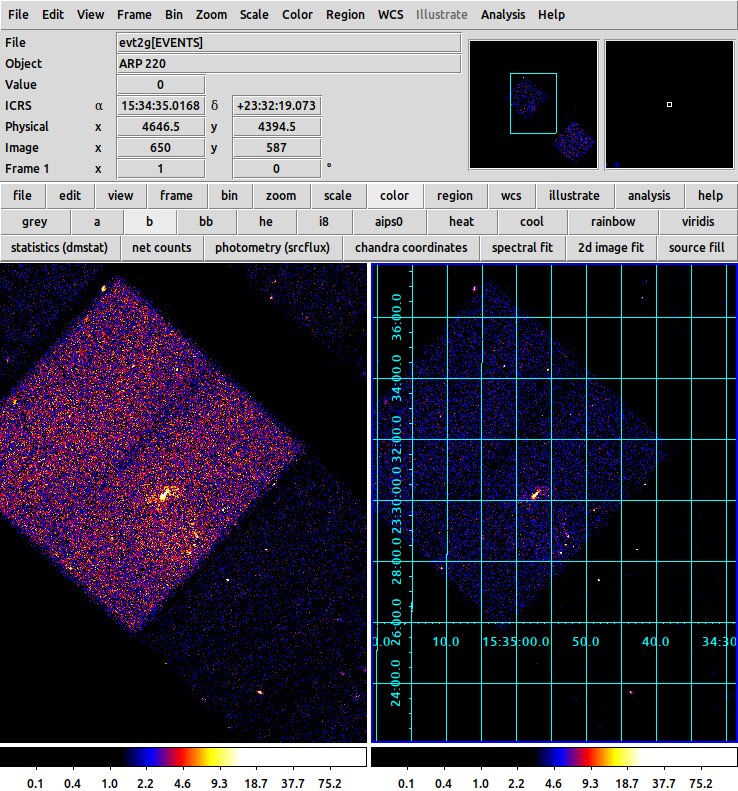Run net counts analysis

coord(161,248)
